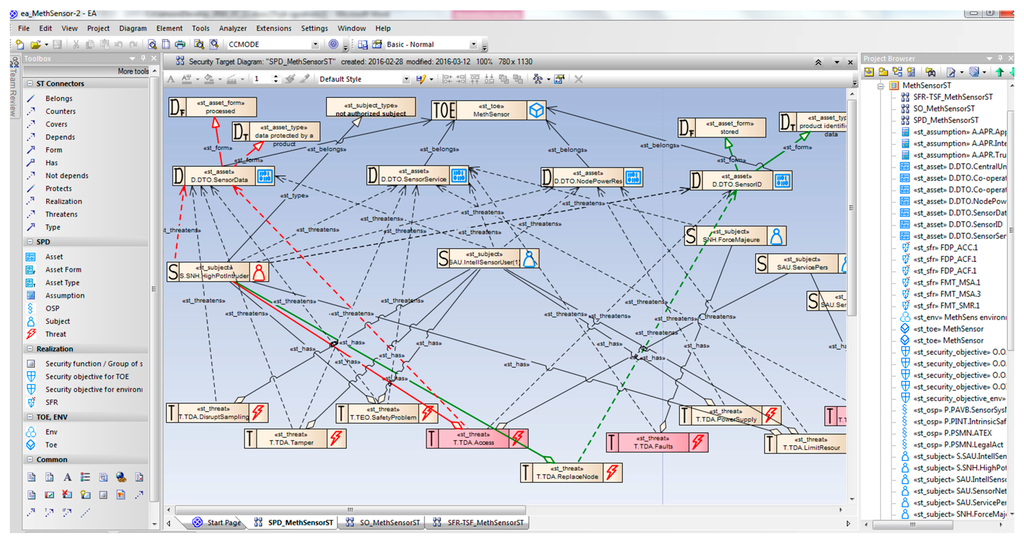
Task: Collapse the Realization toolbox group
Action: (28, 349)
